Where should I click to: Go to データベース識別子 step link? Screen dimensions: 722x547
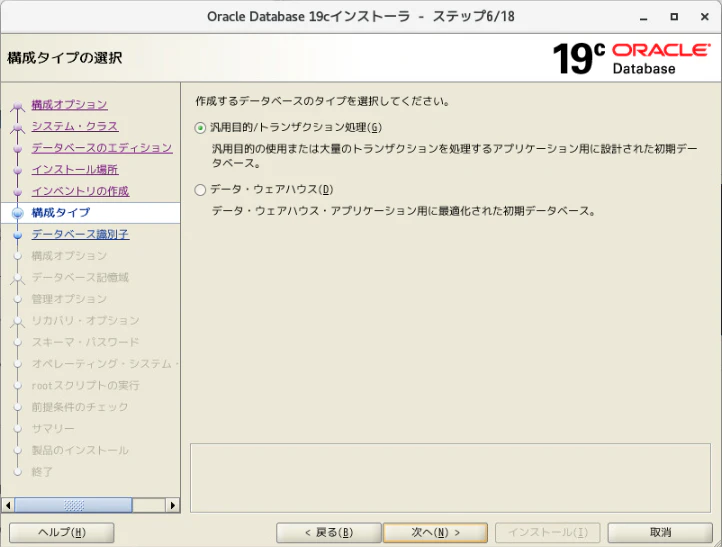(80, 234)
